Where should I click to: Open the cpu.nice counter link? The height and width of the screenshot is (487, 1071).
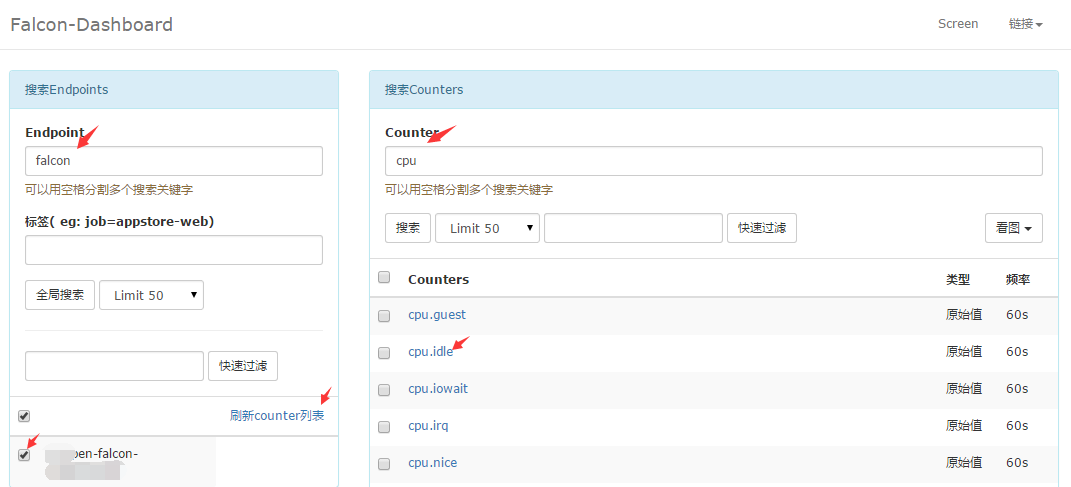(432, 463)
